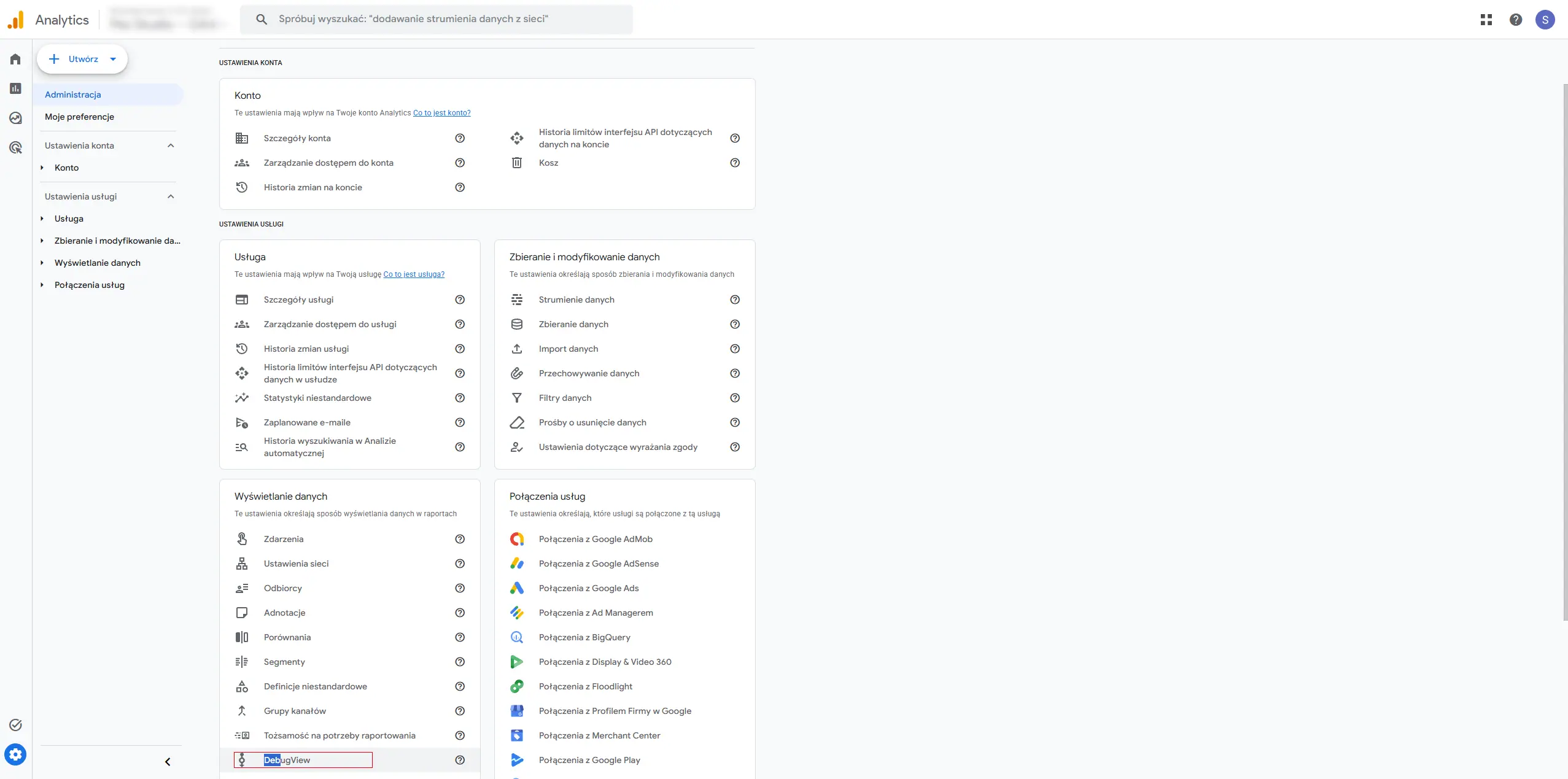Open the 'Co to jest konto?' link
The width and height of the screenshot is (1568, 779).
442,113
